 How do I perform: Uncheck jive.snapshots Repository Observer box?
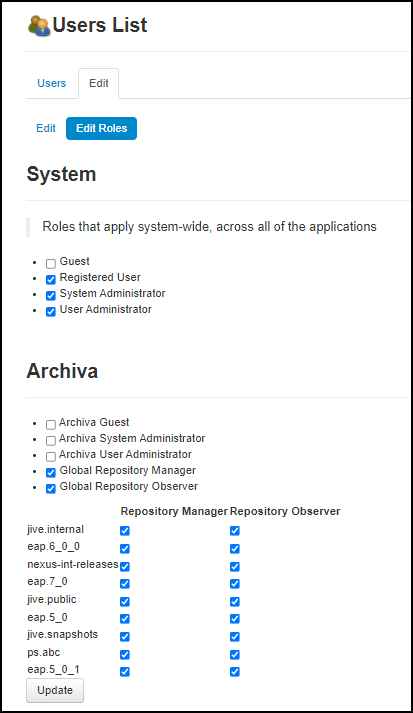tap(235, 636)
